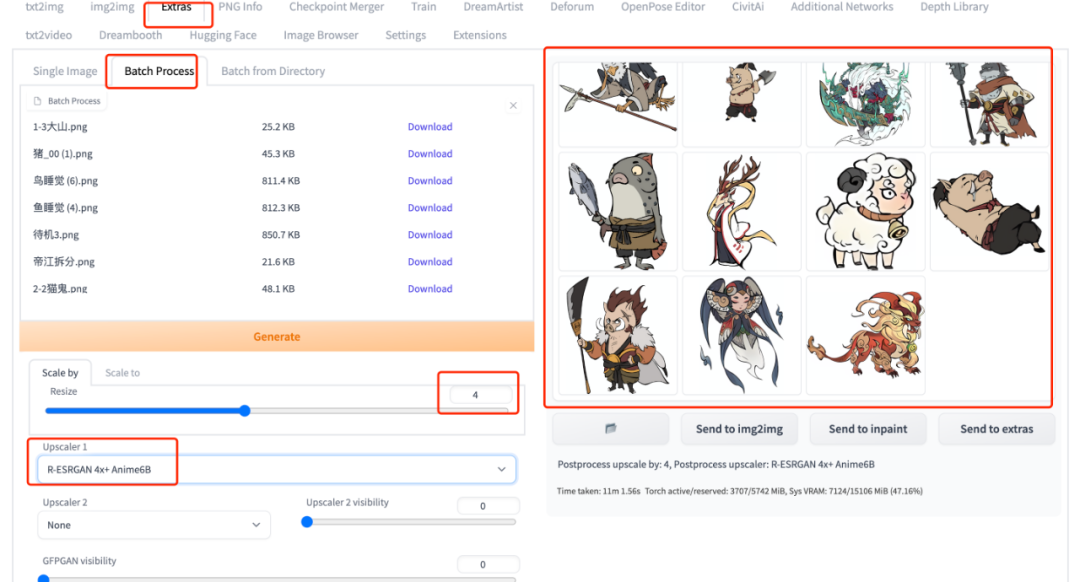Open the Additional Networks tab

(x=842, y=7)
